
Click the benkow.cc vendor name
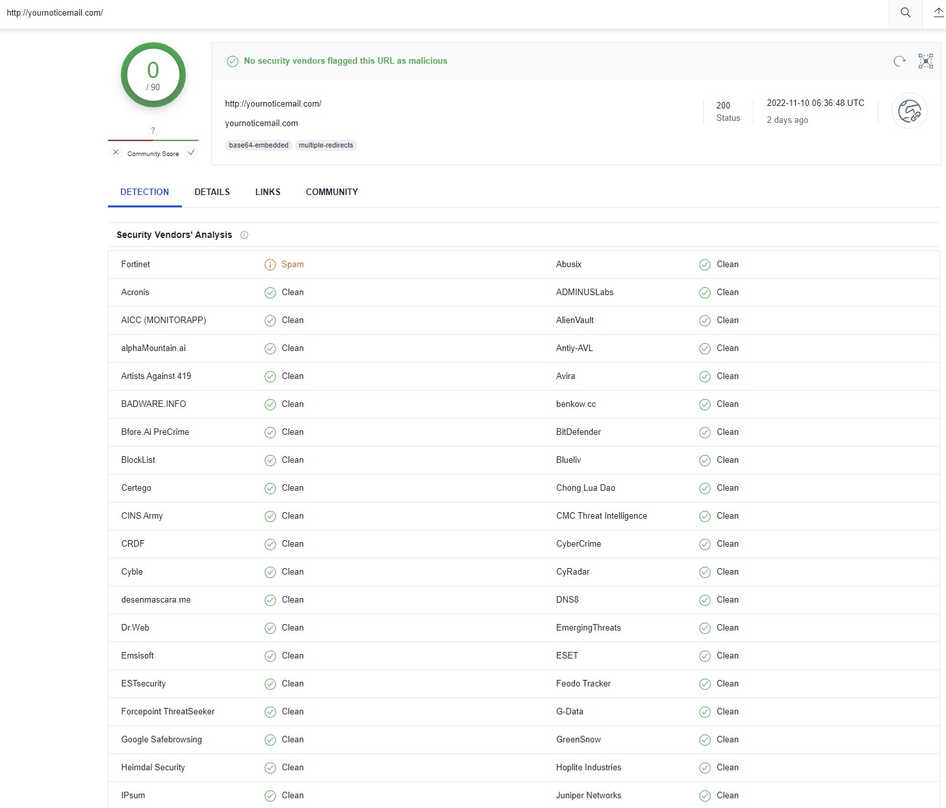pos(576,404)
